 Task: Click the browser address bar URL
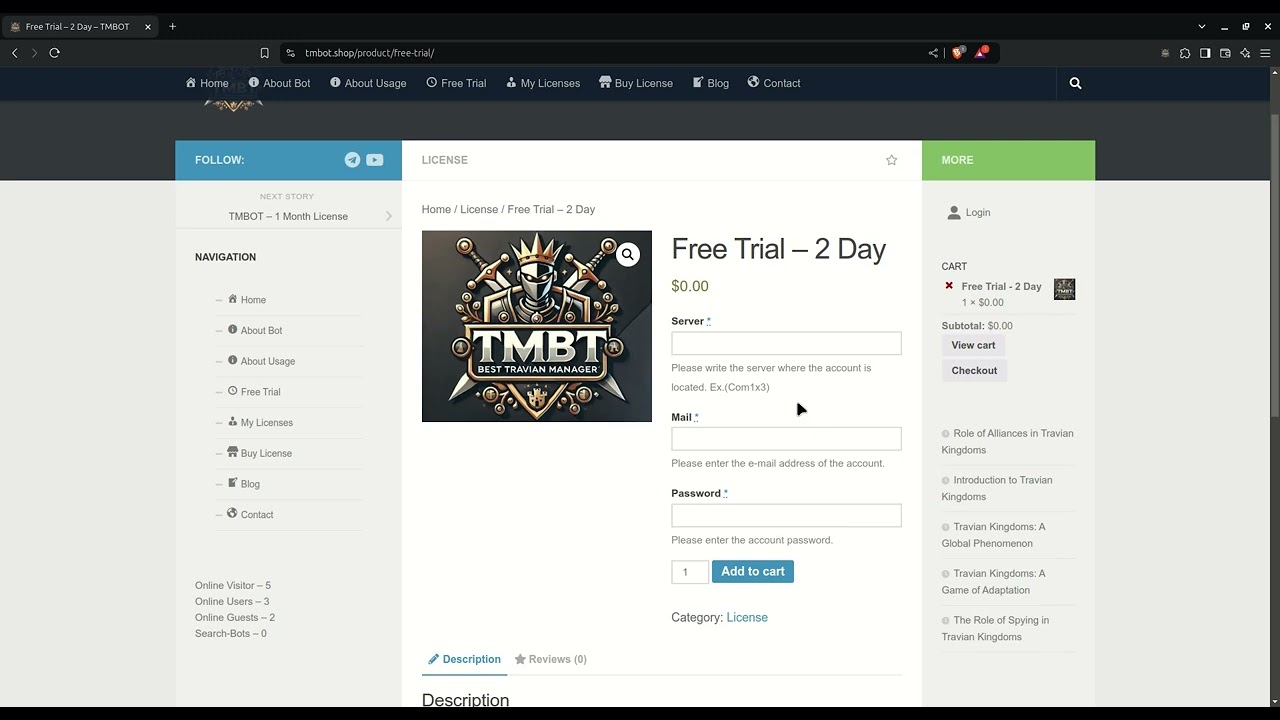[369, 53]
